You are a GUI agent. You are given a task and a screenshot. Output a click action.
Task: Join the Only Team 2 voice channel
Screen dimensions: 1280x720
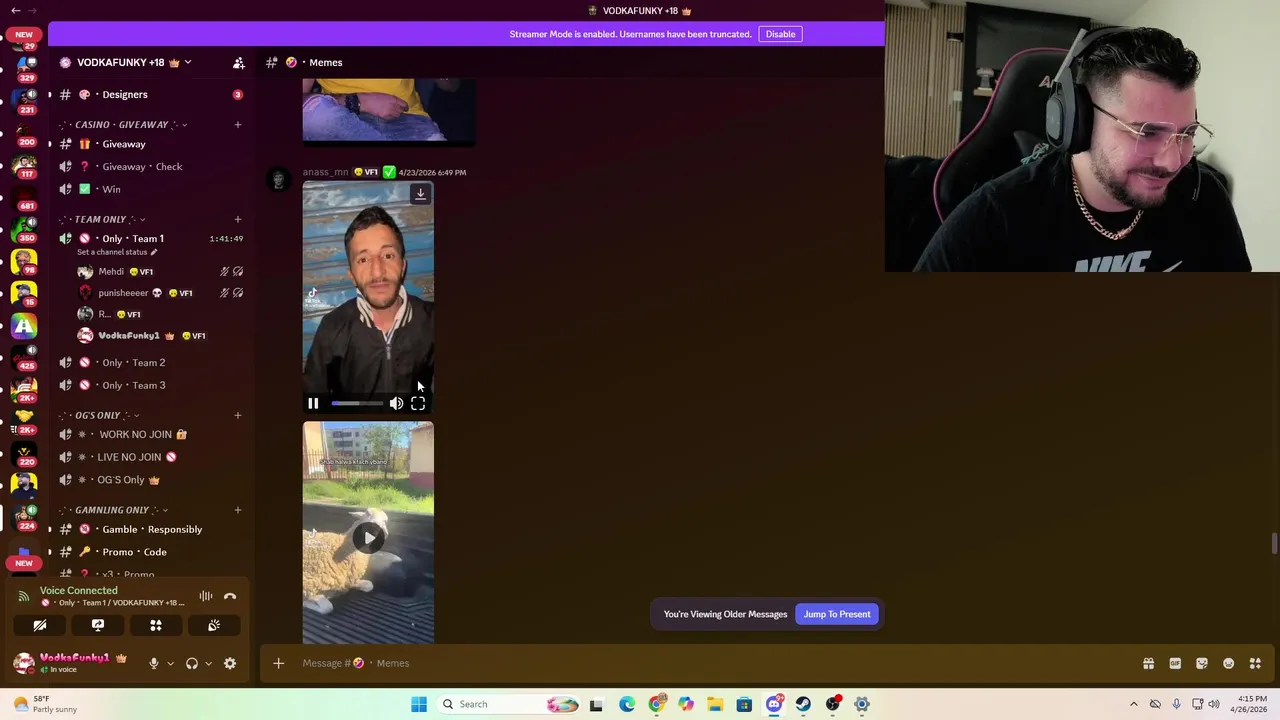pyautogui.click(x=152, y=362)
